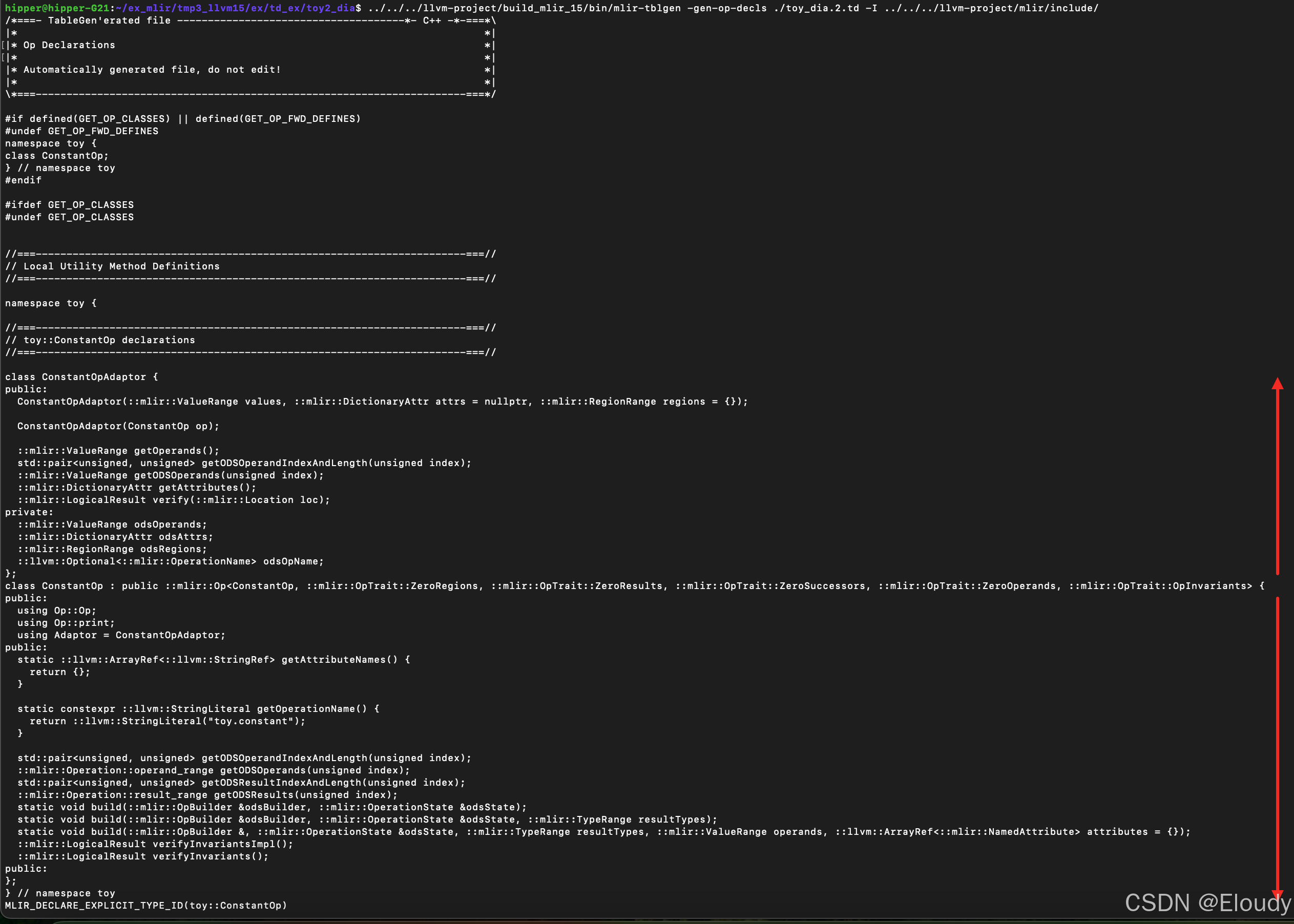Click 'Local Utility Method Definitions' comment
This screenshot has width=1294, height=924.
[x=121, y=266]
